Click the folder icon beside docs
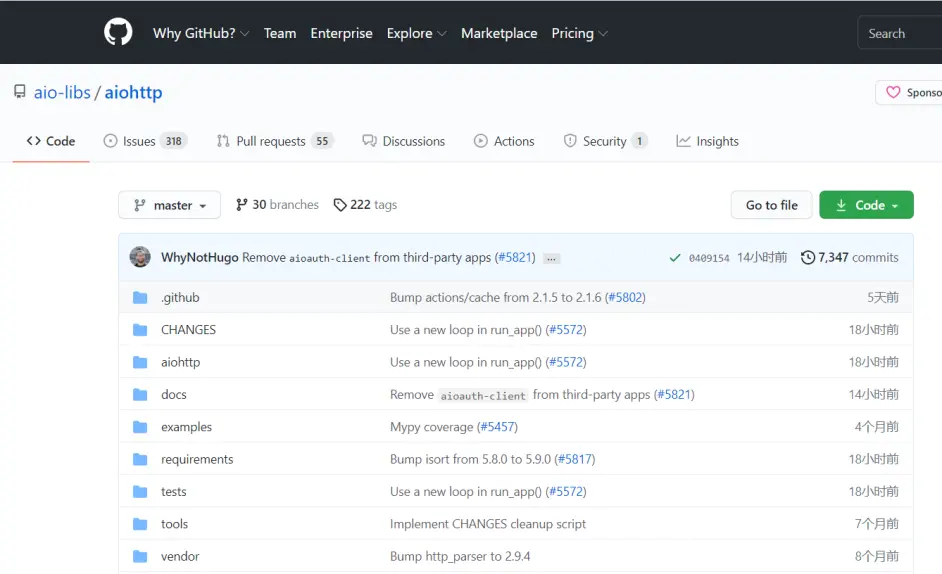Screen dimensions: 942x574 click(x=140, y=395)
